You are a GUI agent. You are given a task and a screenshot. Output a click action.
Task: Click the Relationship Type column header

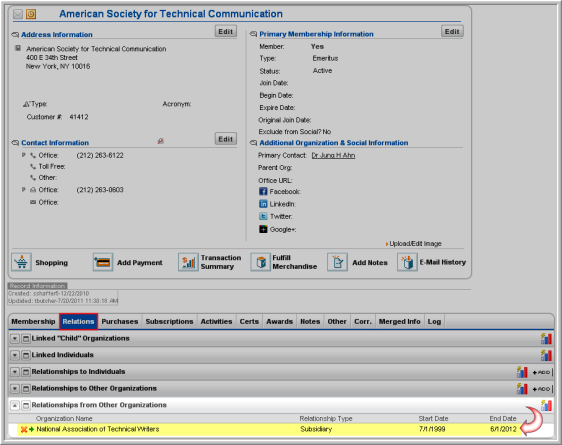click(x=326, y=418)
